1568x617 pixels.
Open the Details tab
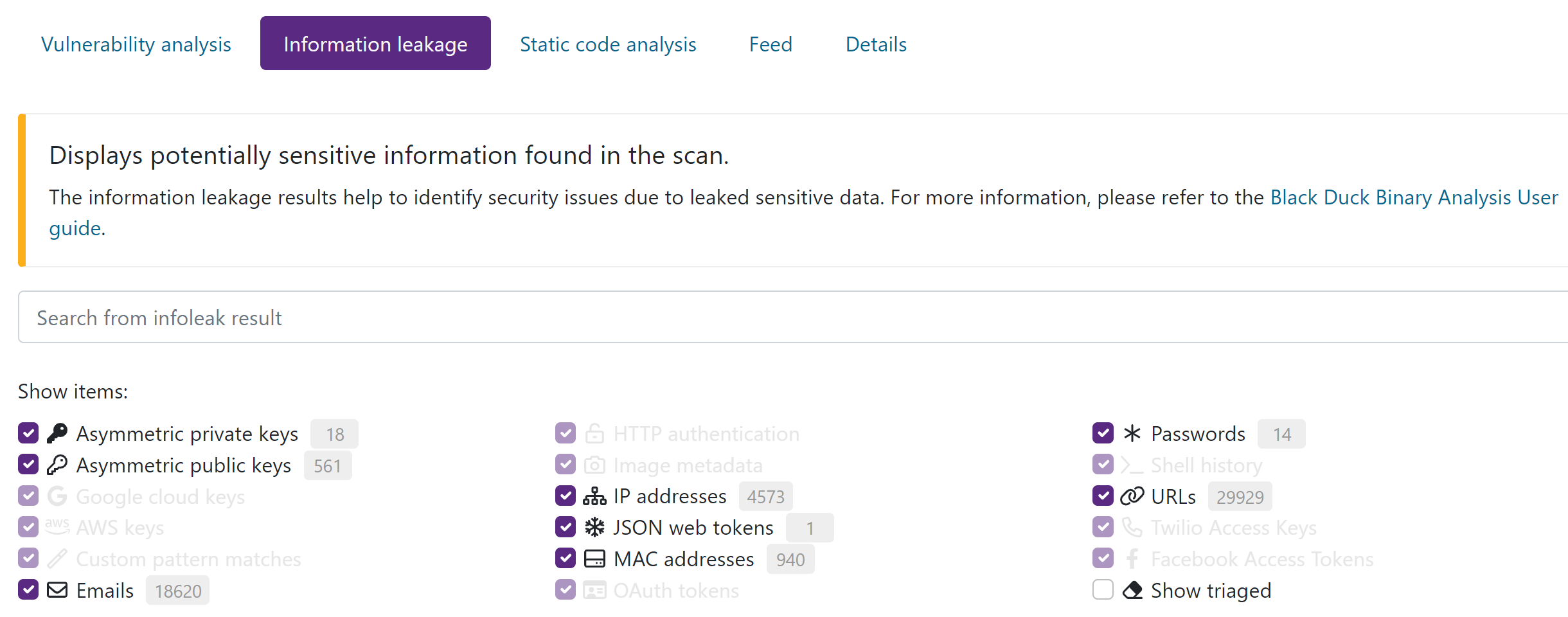[876, 44]
